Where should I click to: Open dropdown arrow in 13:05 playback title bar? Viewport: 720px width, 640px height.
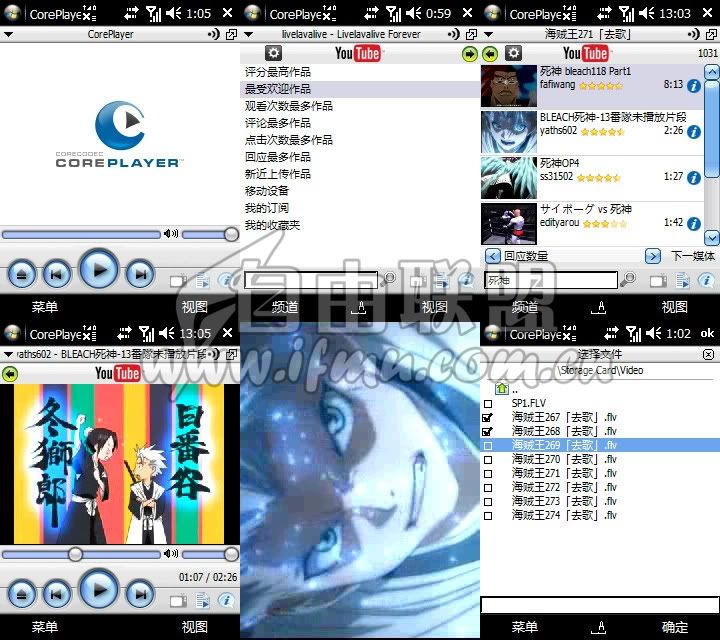point(8,354)
